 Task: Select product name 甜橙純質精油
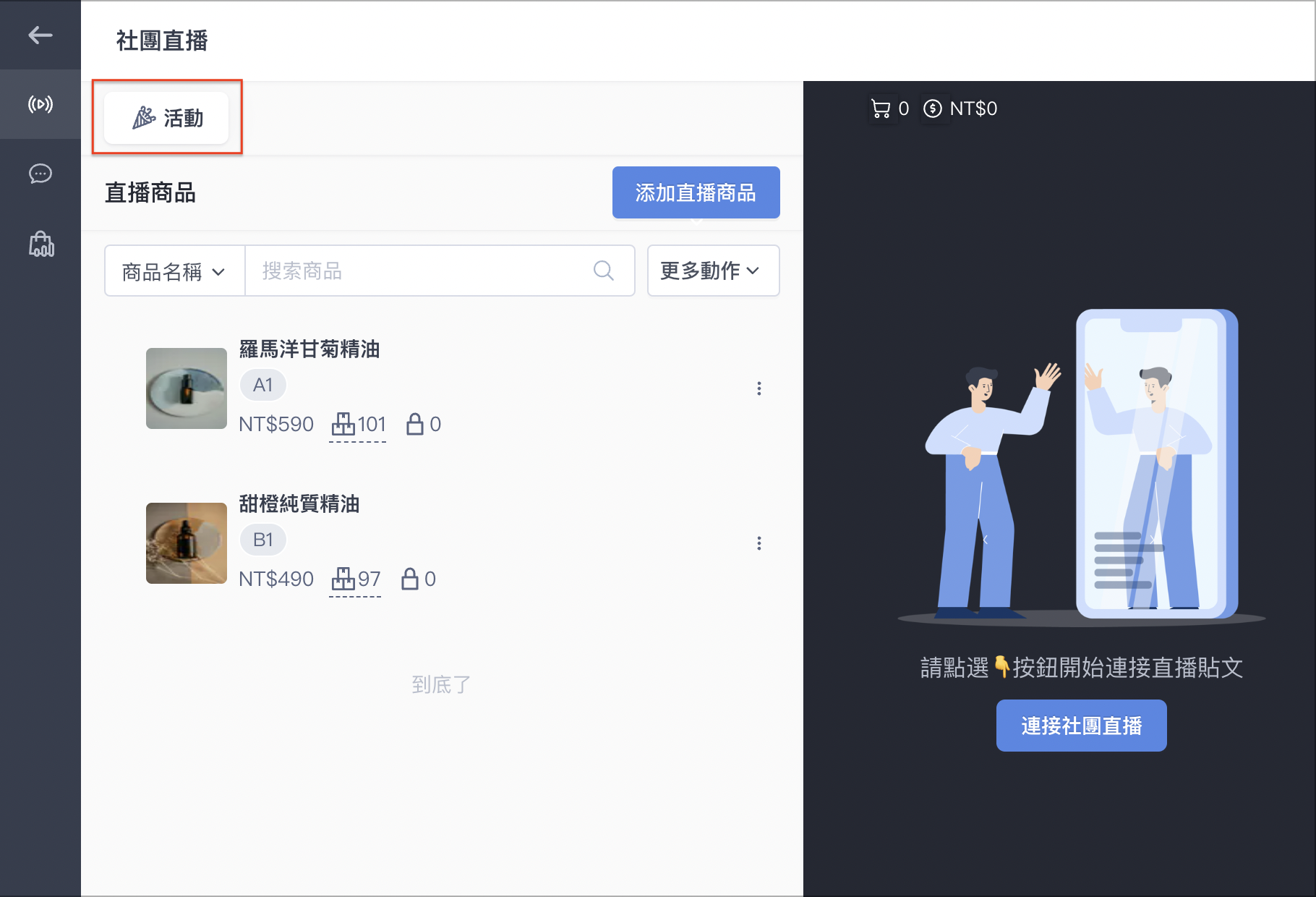299,503
